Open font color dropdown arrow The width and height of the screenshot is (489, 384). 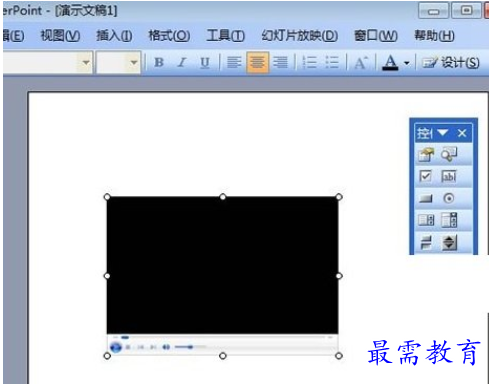click(x=407, y=63)
